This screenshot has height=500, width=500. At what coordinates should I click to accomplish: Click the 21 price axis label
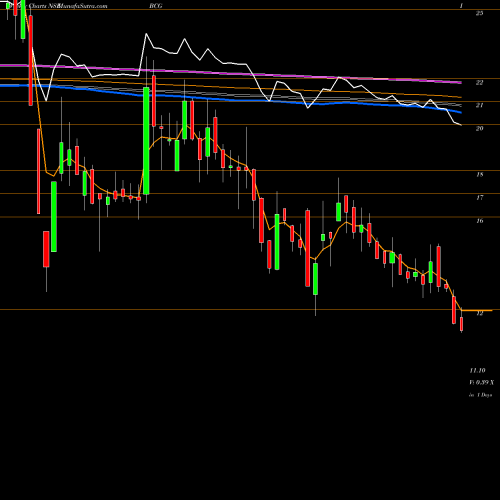(479, 105)
